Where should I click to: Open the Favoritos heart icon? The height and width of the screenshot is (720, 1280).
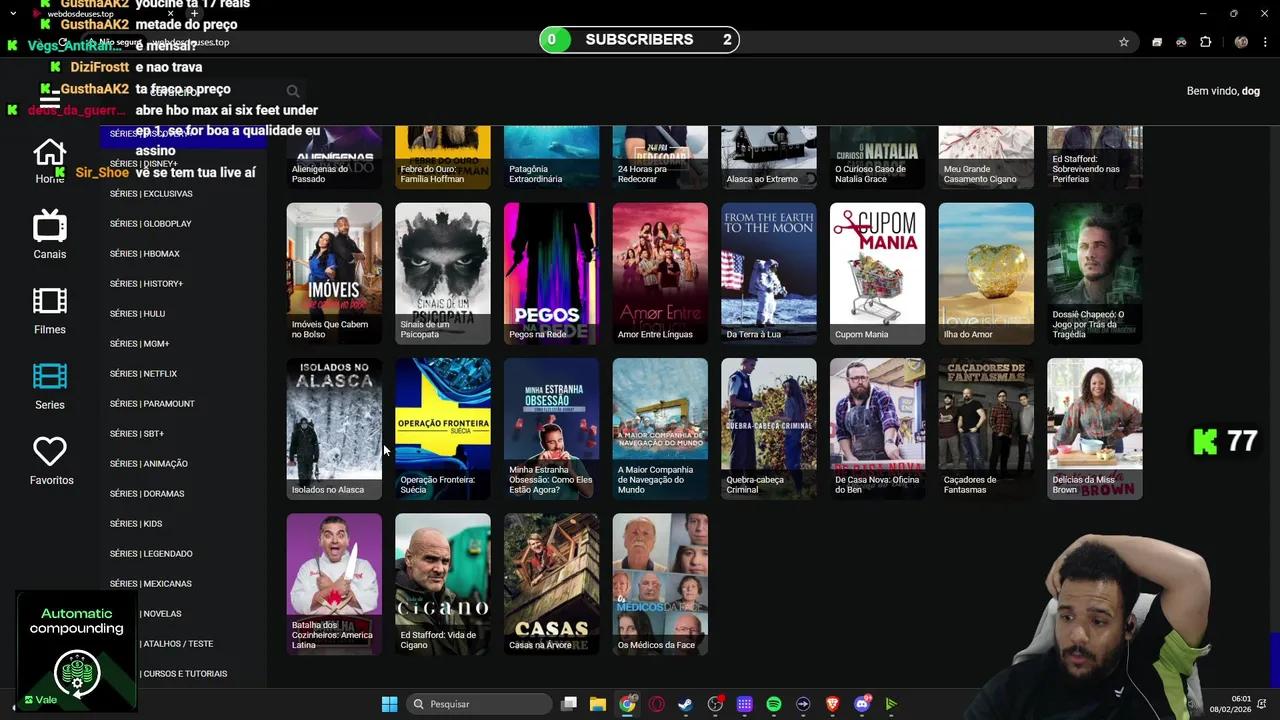click(50, 452)
